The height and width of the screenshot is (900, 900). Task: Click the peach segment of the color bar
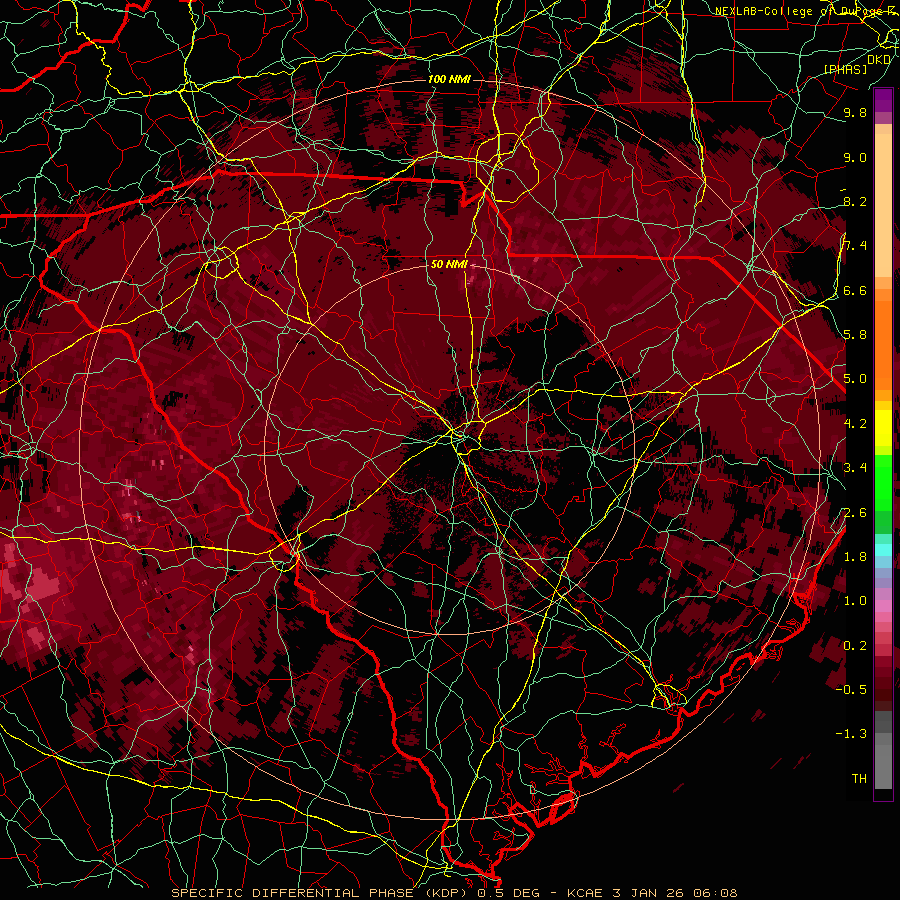click(883, 204)
